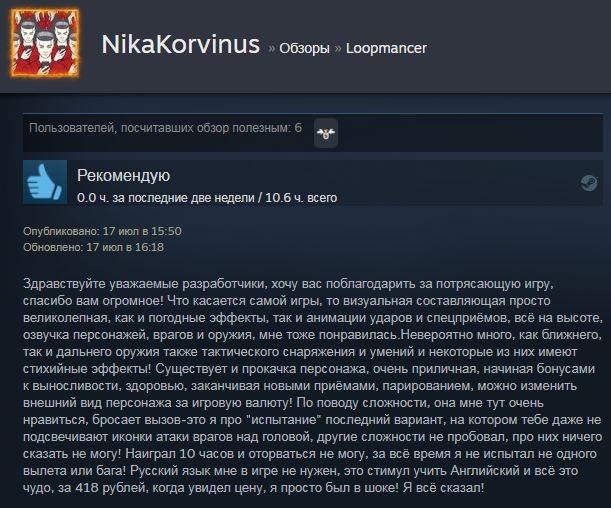Click the winged award badge icon
This screenshot has height=508, width=611.
click(326, 133)
